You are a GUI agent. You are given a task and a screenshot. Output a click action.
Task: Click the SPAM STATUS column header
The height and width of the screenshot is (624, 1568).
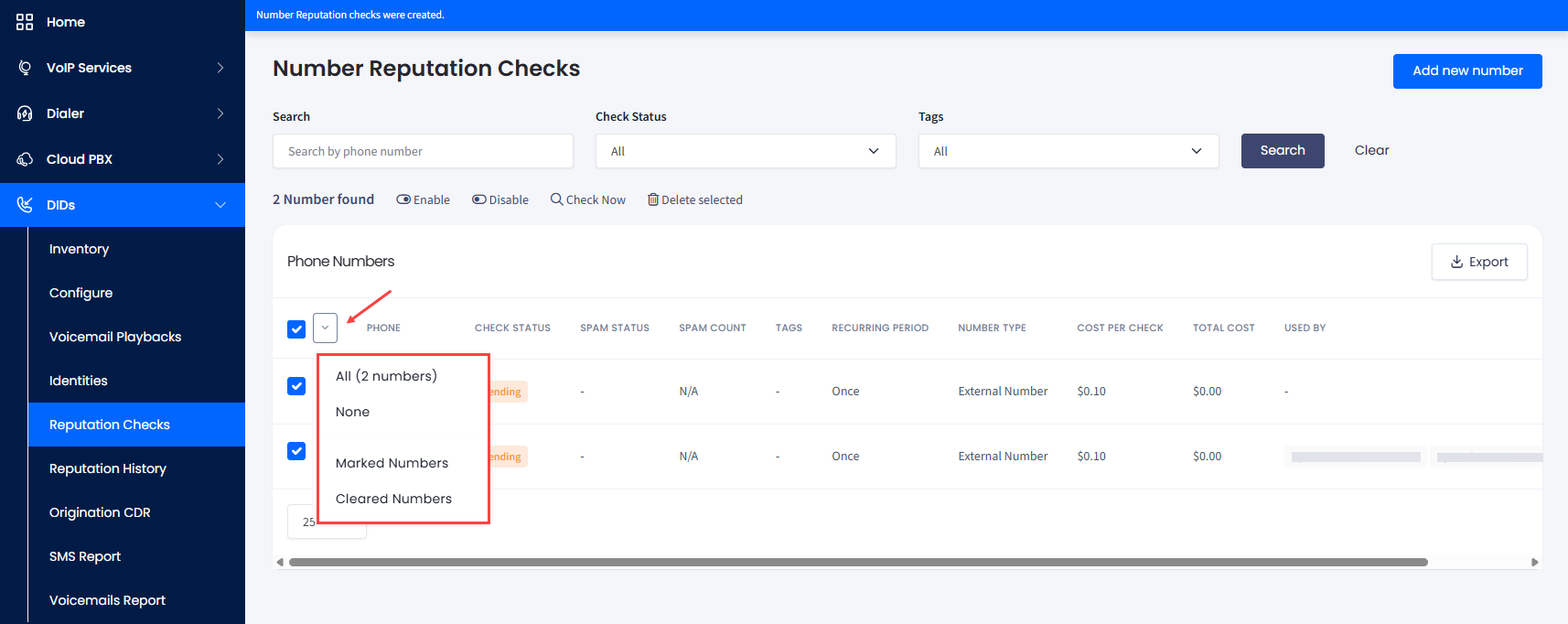(615, 328)
